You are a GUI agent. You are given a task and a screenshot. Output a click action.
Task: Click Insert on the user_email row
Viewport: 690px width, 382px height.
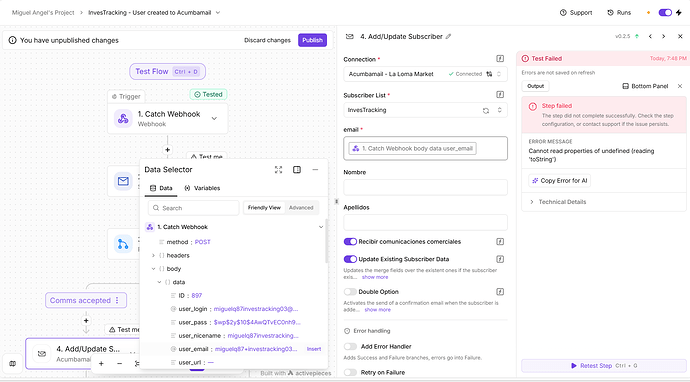click(314, 349)
